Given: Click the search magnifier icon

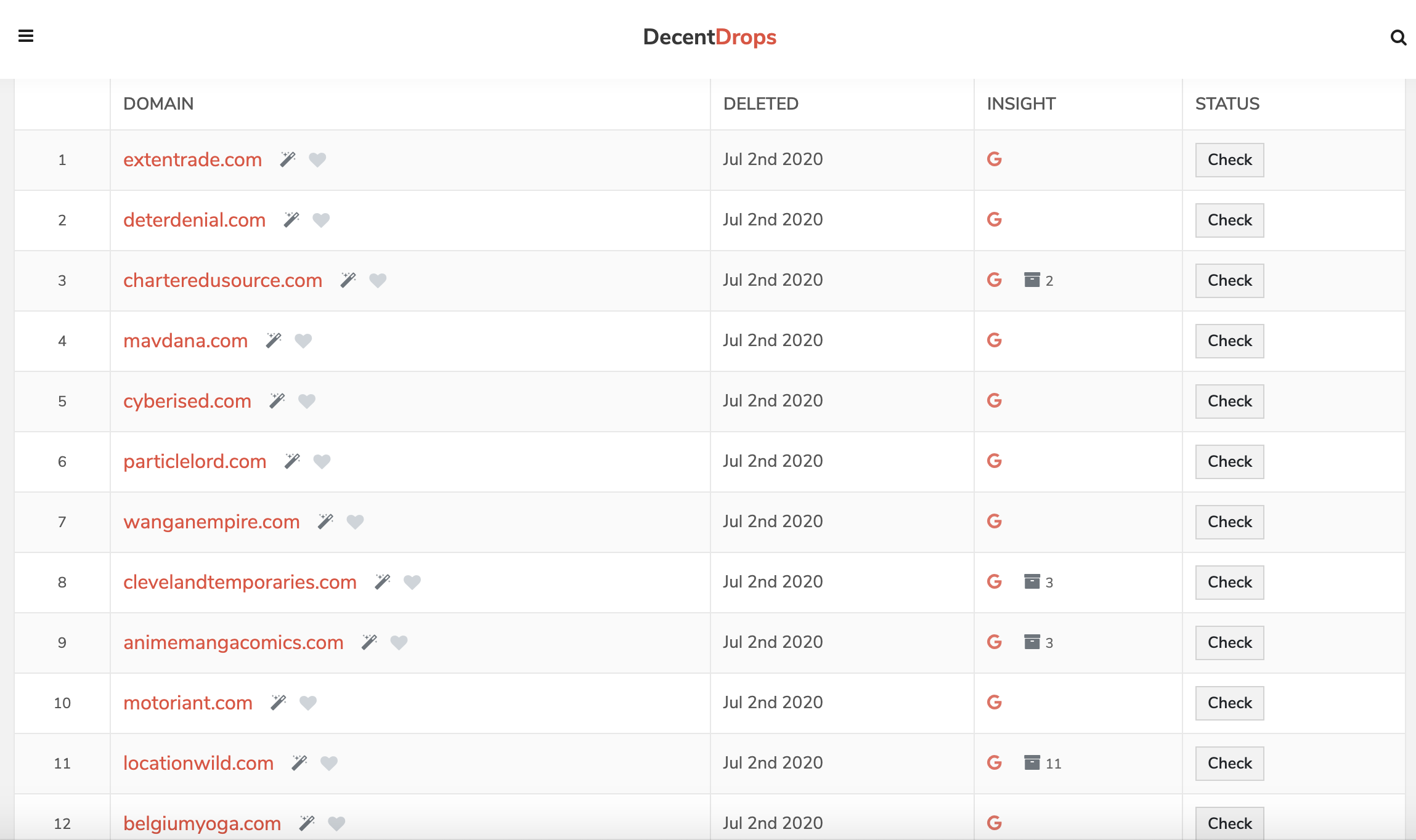Looking at the screenshot, I should [x=1398, y=38].
